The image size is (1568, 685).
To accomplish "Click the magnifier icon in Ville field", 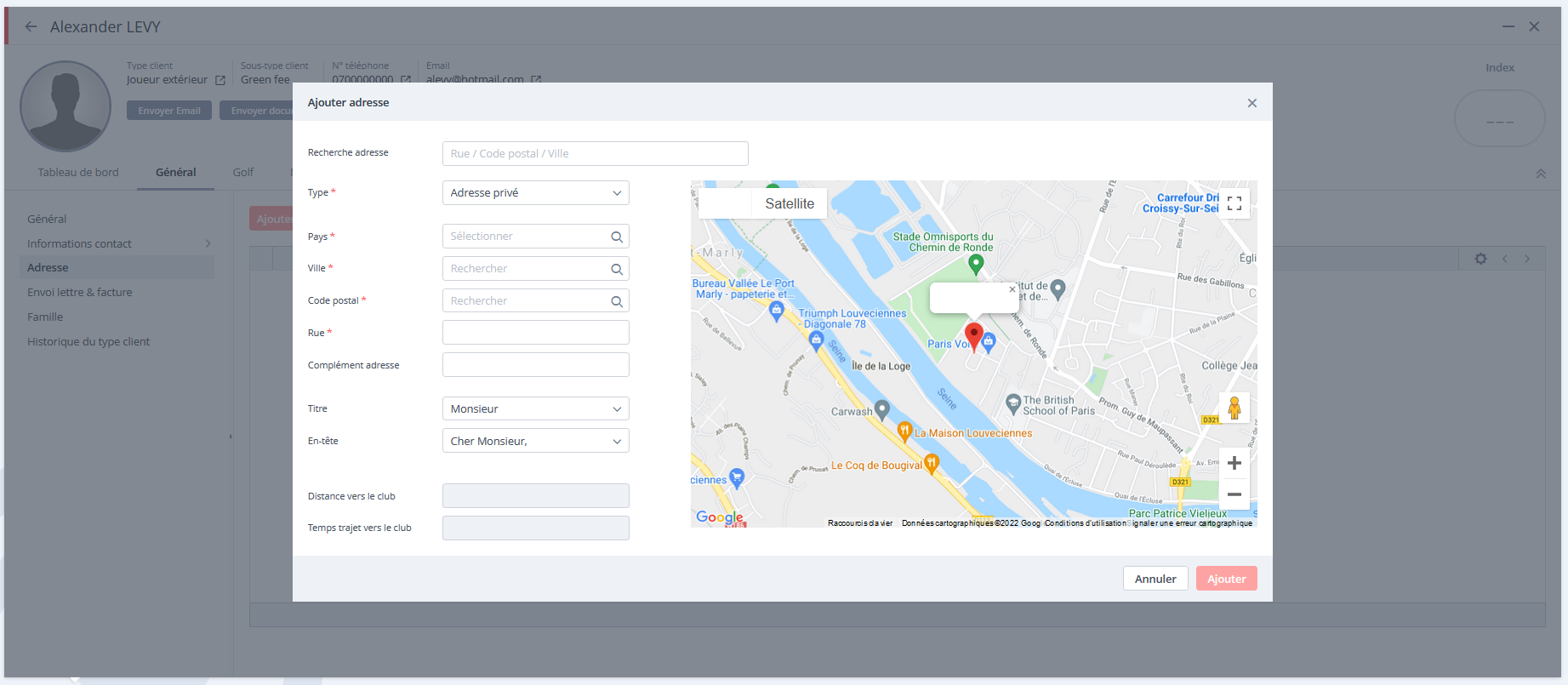I will [x=617, y=269].
